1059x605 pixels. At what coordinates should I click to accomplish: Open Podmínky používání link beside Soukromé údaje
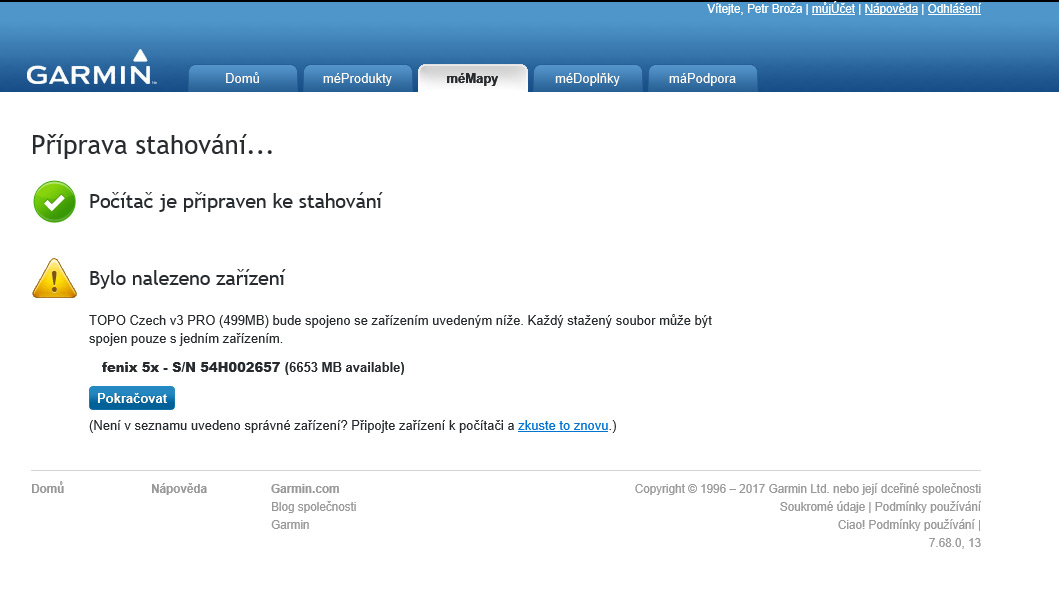[x=927, y=507]
